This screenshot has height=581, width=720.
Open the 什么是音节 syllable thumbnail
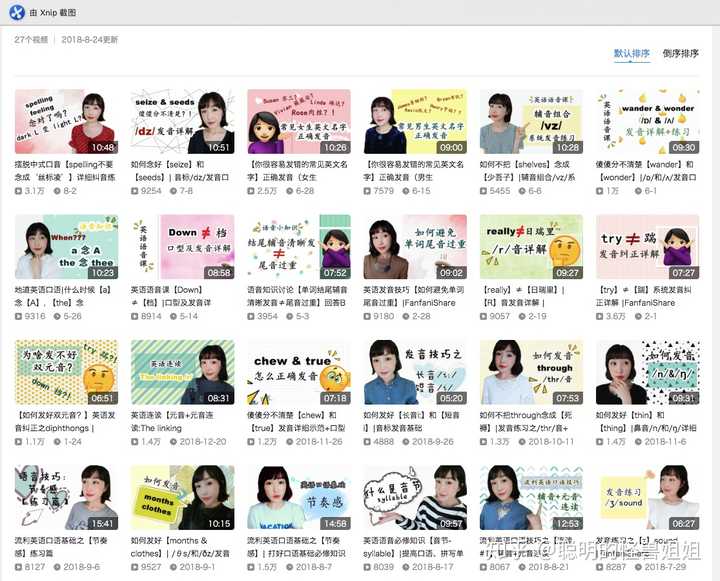coord(415,498)
